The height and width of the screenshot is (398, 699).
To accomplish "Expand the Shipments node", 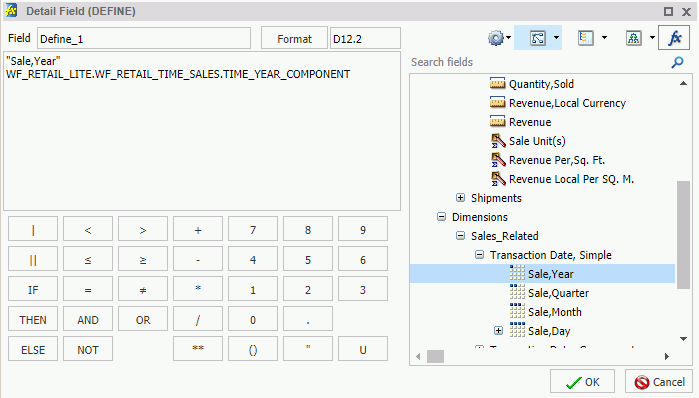I will (461, 198).
